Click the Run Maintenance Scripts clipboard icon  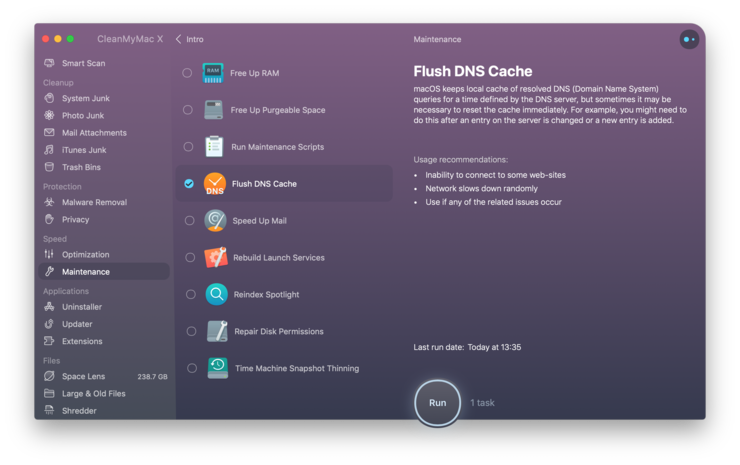214,146
